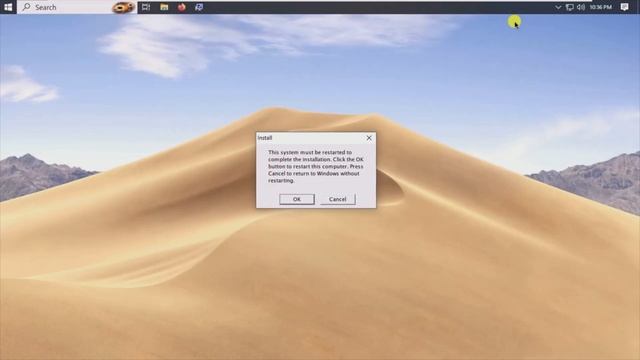Open Task View from the taskbar

tap(146, 7)
